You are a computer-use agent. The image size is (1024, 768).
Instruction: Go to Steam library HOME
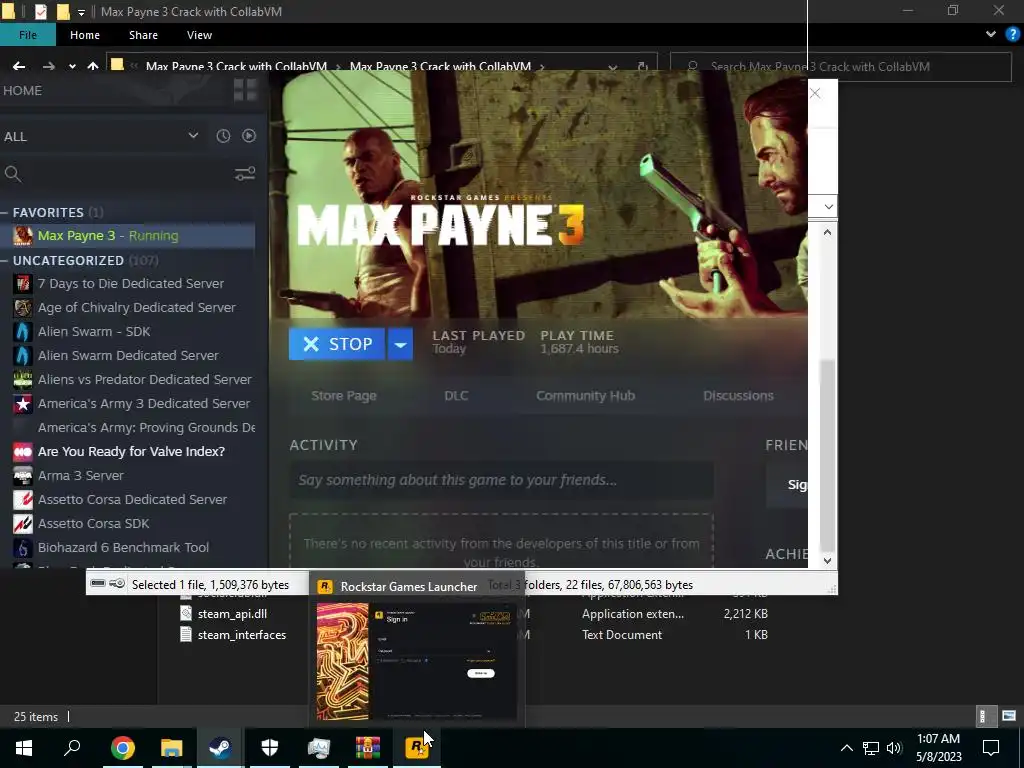[22, 91]
